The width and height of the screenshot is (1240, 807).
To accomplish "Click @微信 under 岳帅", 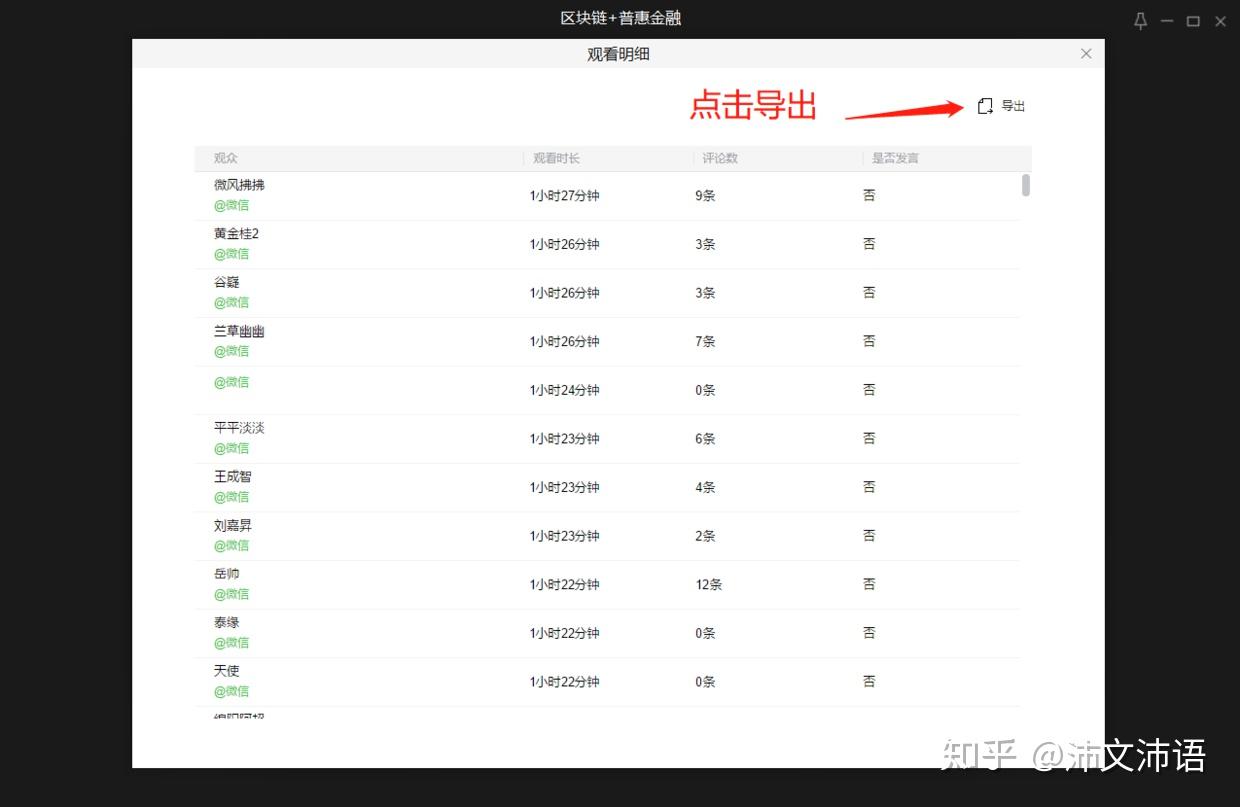I will 231,594.
